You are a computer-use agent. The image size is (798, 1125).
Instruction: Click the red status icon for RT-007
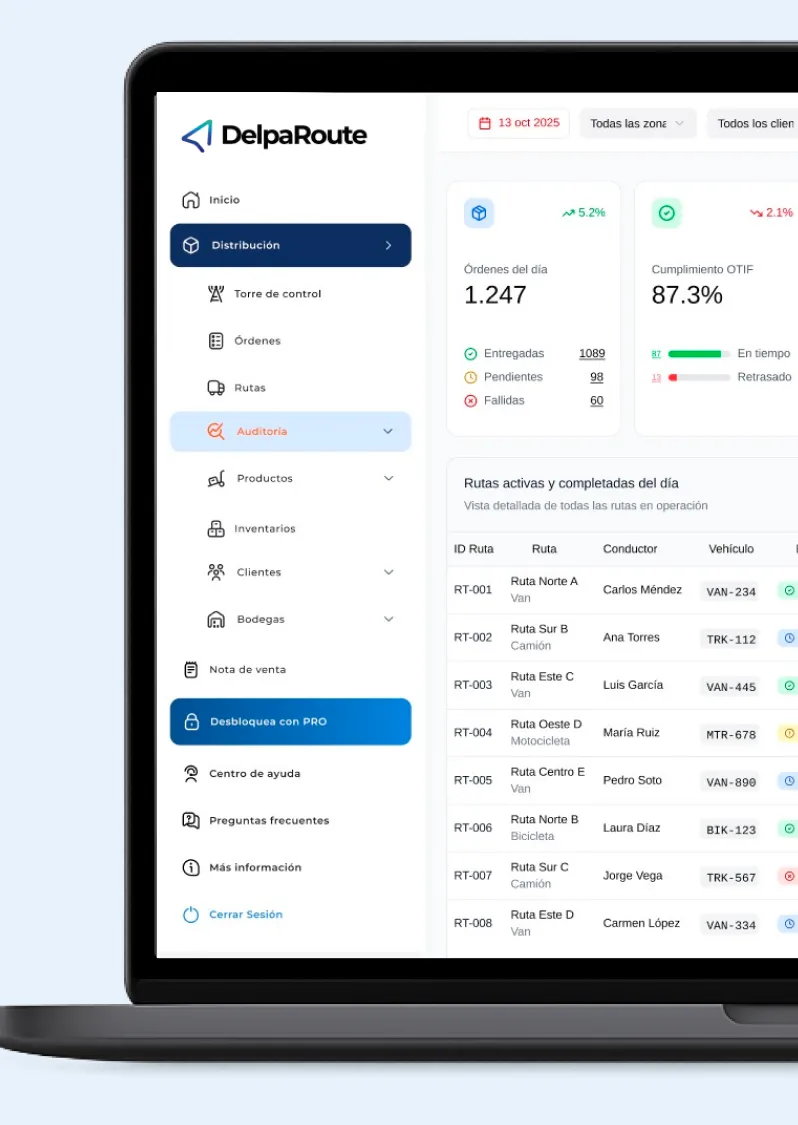[789, 876]
